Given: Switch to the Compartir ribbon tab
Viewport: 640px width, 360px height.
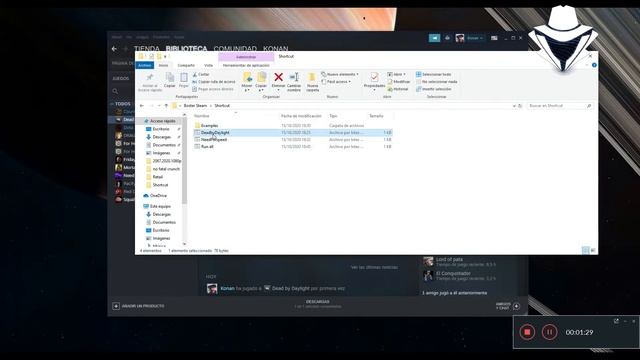Looking at the screenshot, I should click(186, 65).
